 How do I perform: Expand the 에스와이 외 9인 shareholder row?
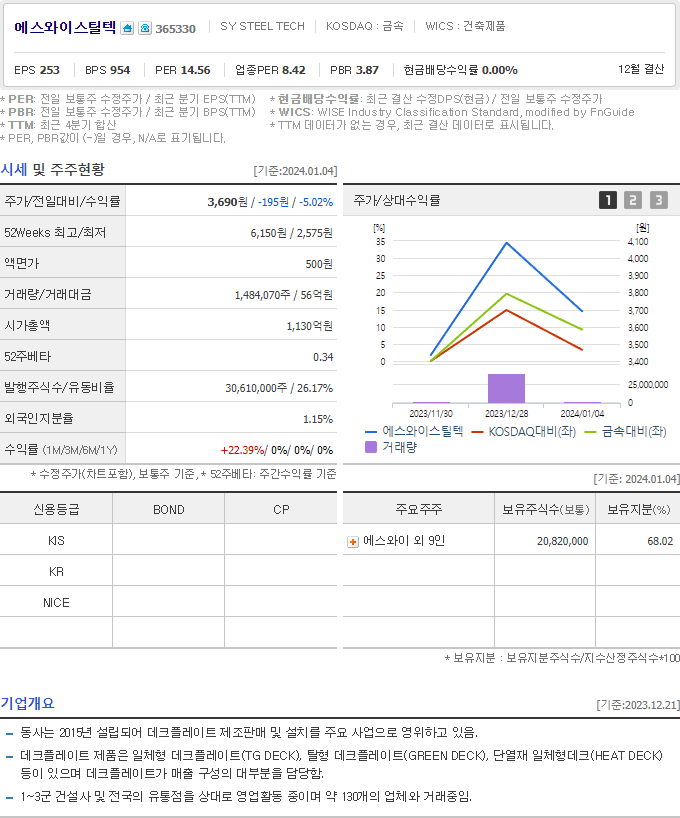(353, 542)
